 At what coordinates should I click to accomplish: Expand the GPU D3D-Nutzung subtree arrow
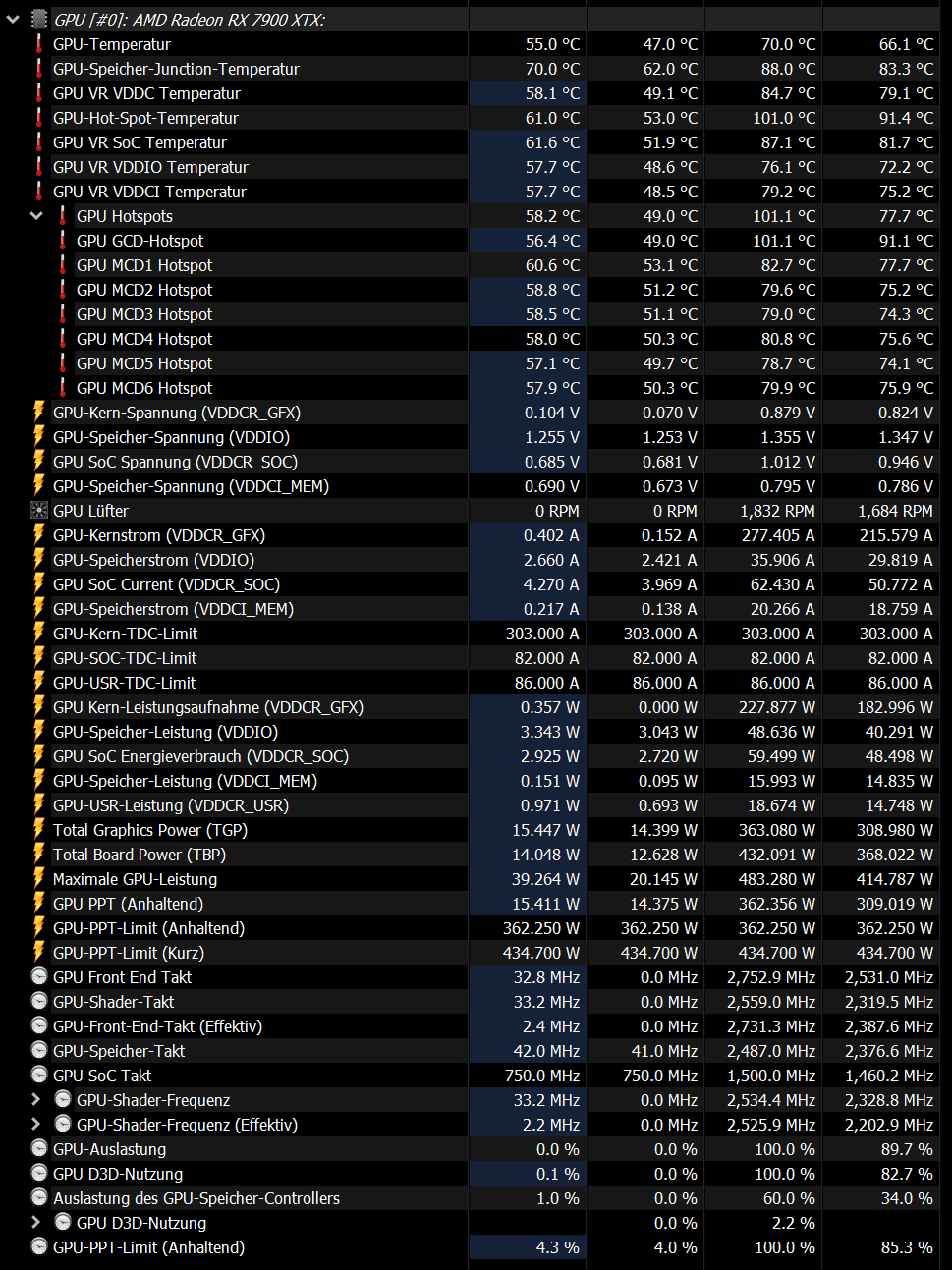(x=36, y=1222)
